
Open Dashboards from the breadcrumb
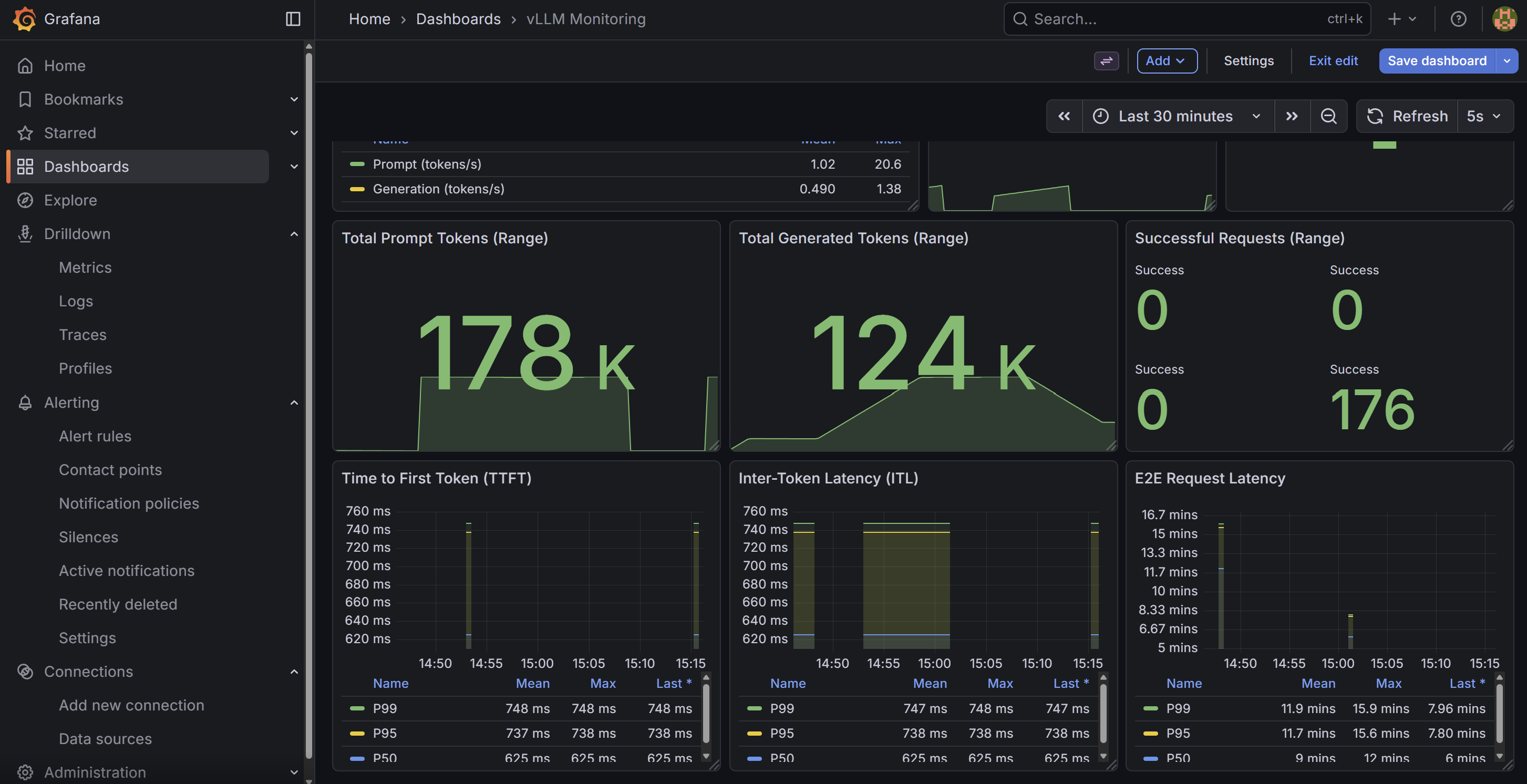tap(458, 18)
